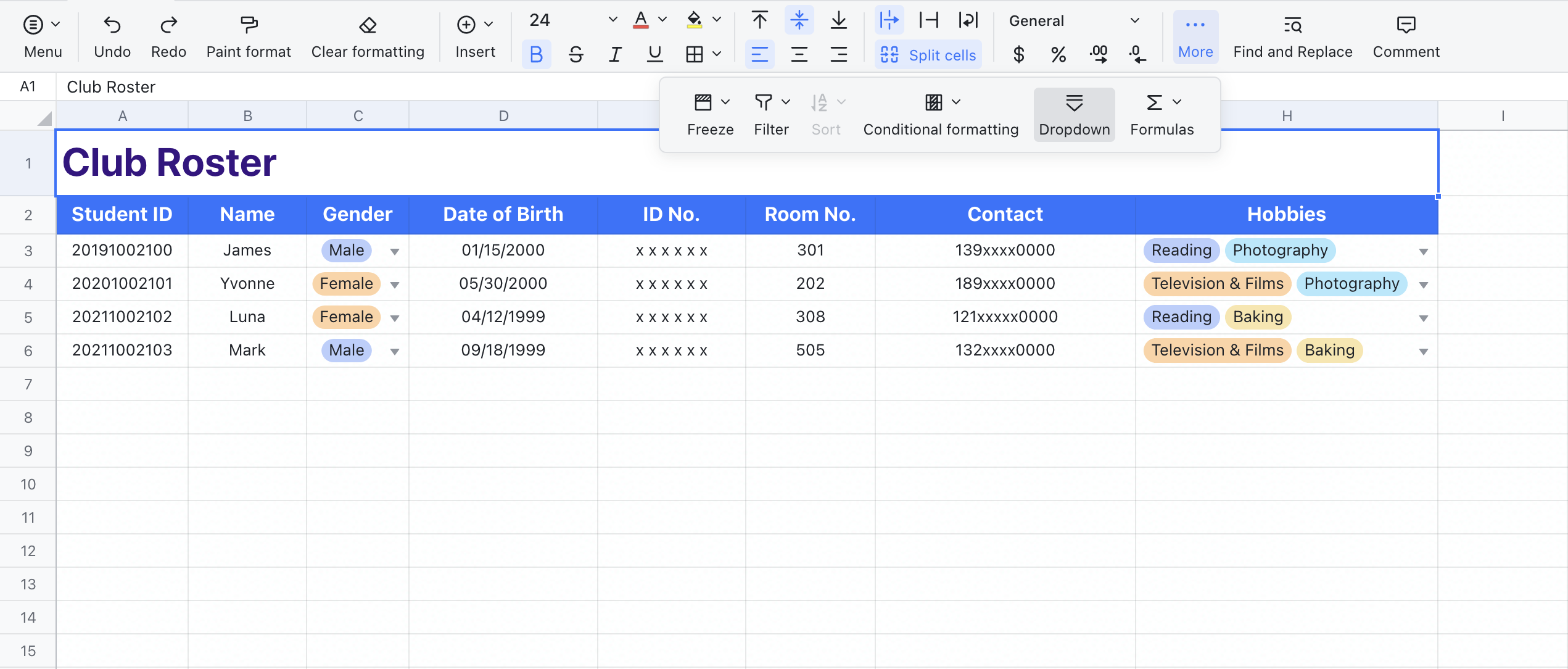Viewport: 1568px width, 669px height.
Task: Click the Clear formatting eraser icon
Action: 368,25
